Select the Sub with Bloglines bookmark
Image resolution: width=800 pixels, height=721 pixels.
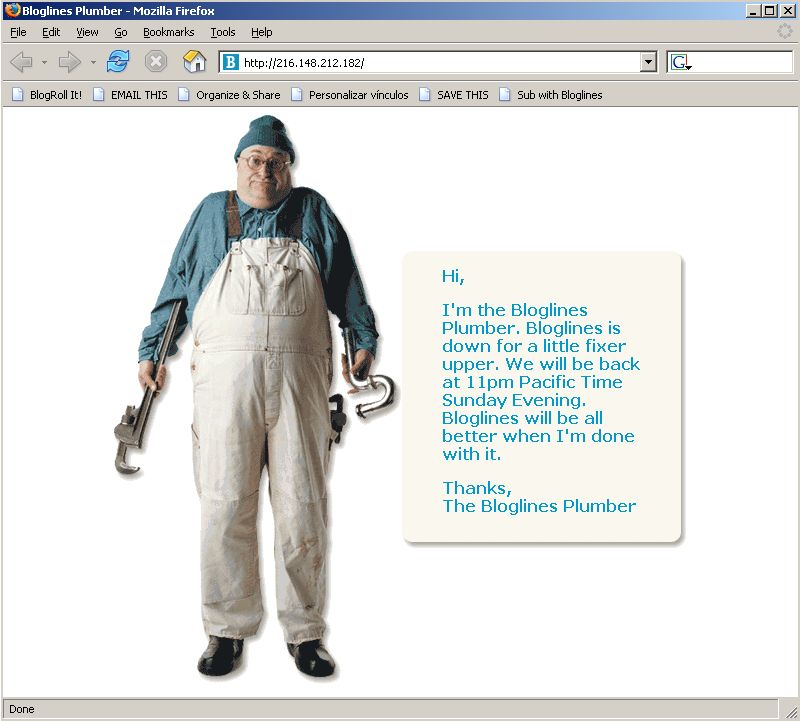pyautogui.click(x=551, y=95)
